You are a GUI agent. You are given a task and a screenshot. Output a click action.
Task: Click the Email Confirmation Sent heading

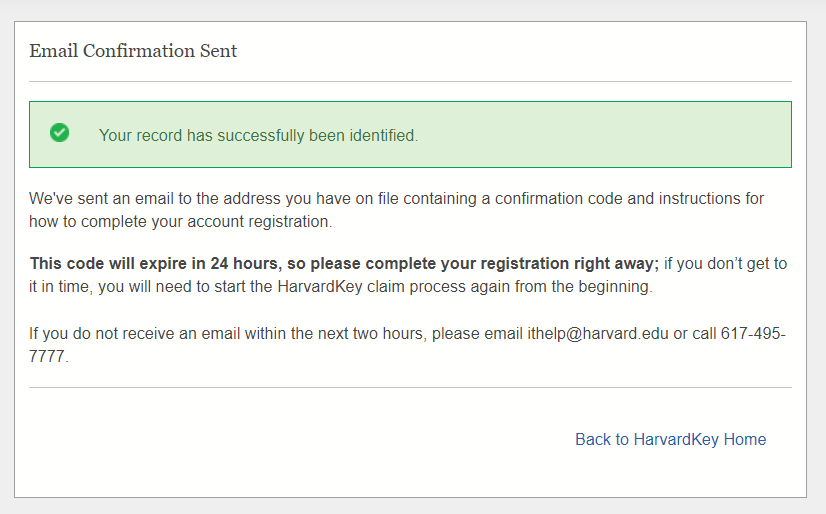[133, 50]
